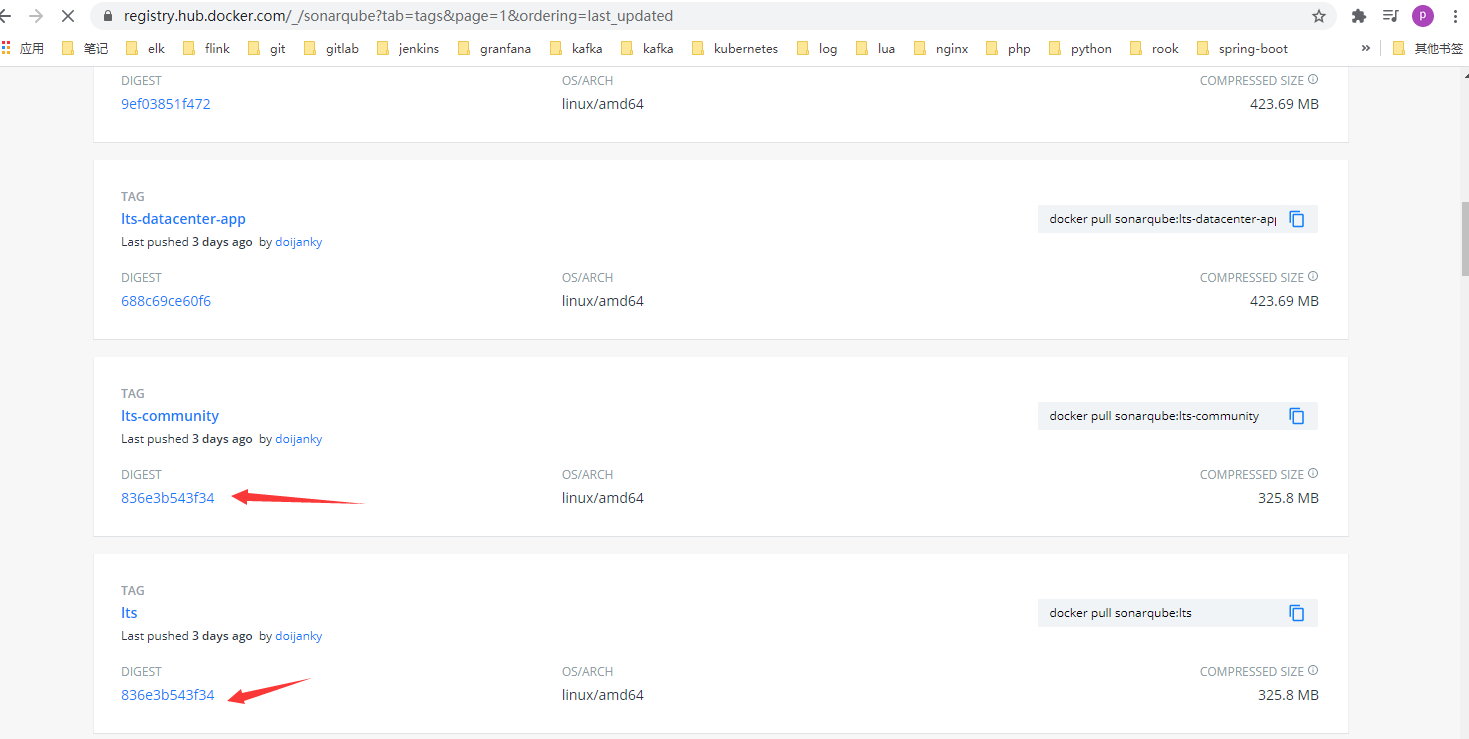This screenshot has height=739, width=1469.
Task: Select docker pull sonarqube:lts-datacenter-app text
Action: pyautogui.click(x=1162, y=219)
